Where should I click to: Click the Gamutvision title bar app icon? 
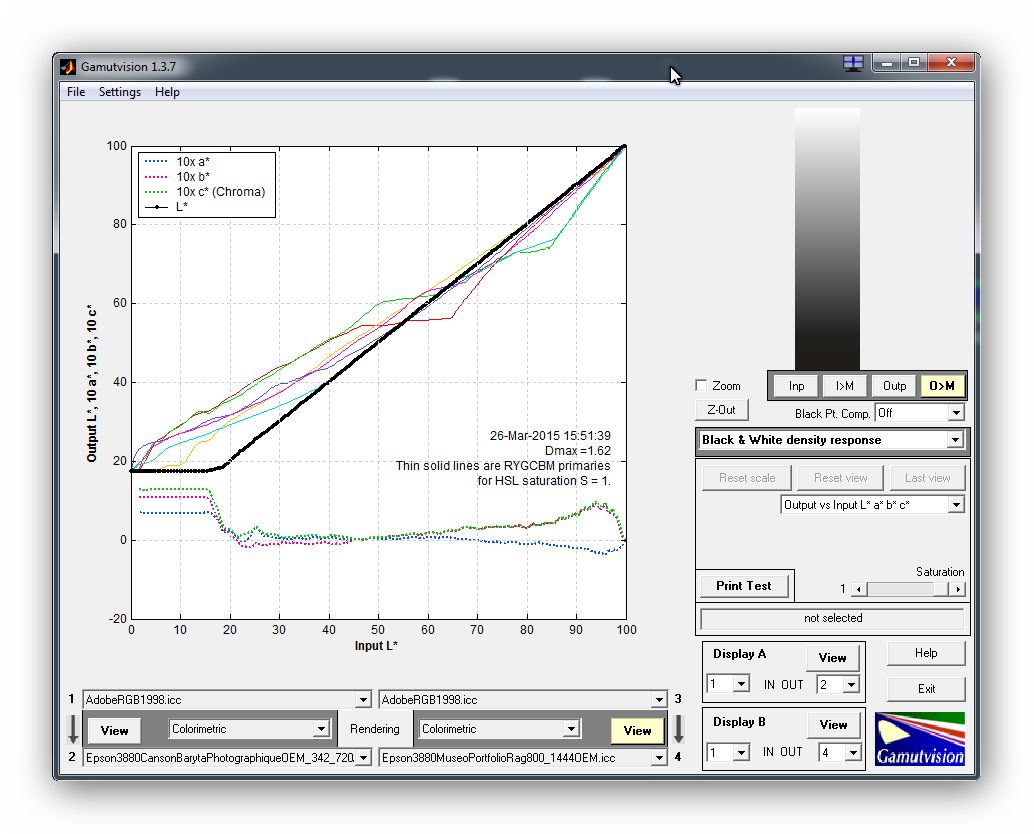point(68,67)
